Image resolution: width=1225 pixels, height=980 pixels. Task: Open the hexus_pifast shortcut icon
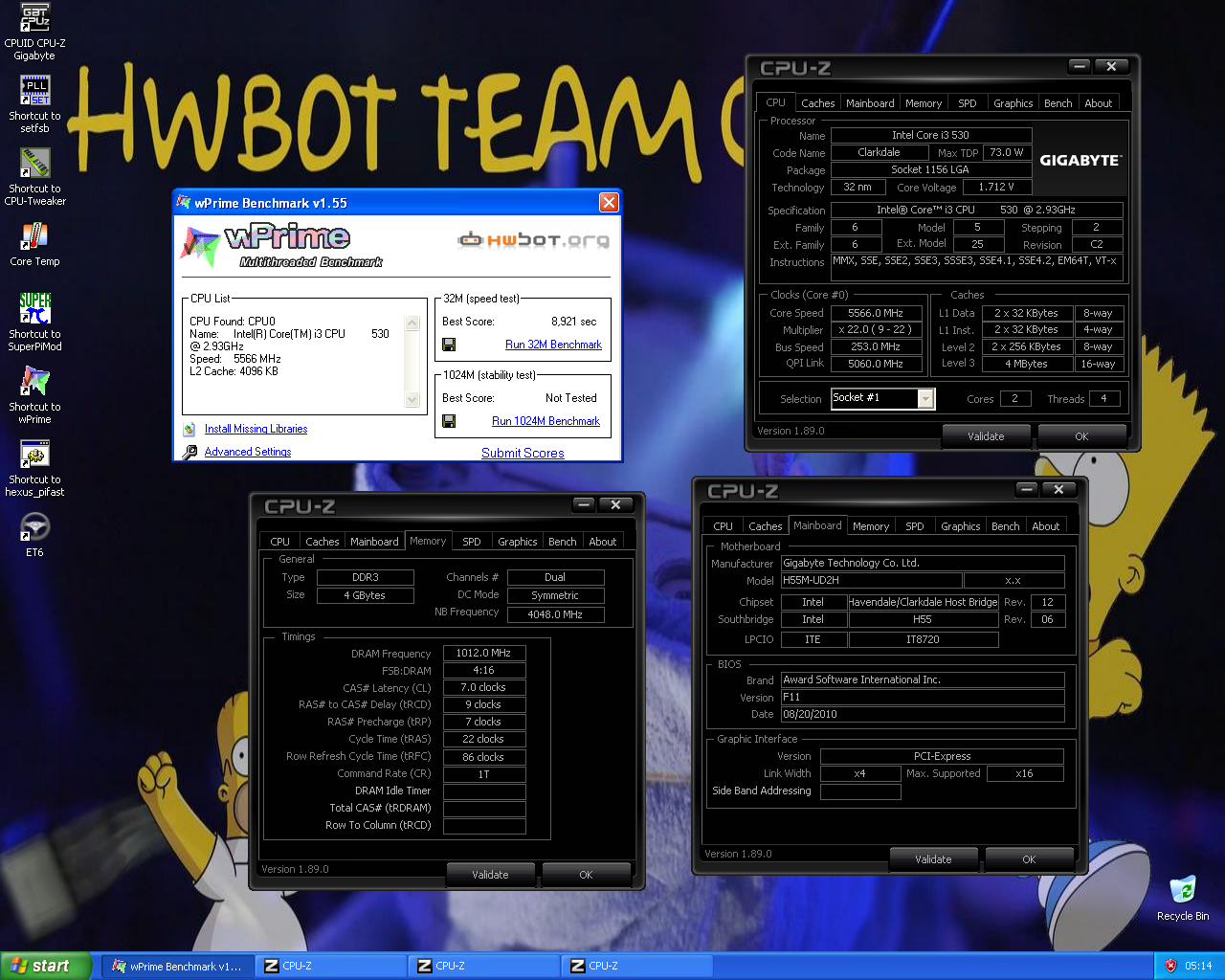point(34,454)
